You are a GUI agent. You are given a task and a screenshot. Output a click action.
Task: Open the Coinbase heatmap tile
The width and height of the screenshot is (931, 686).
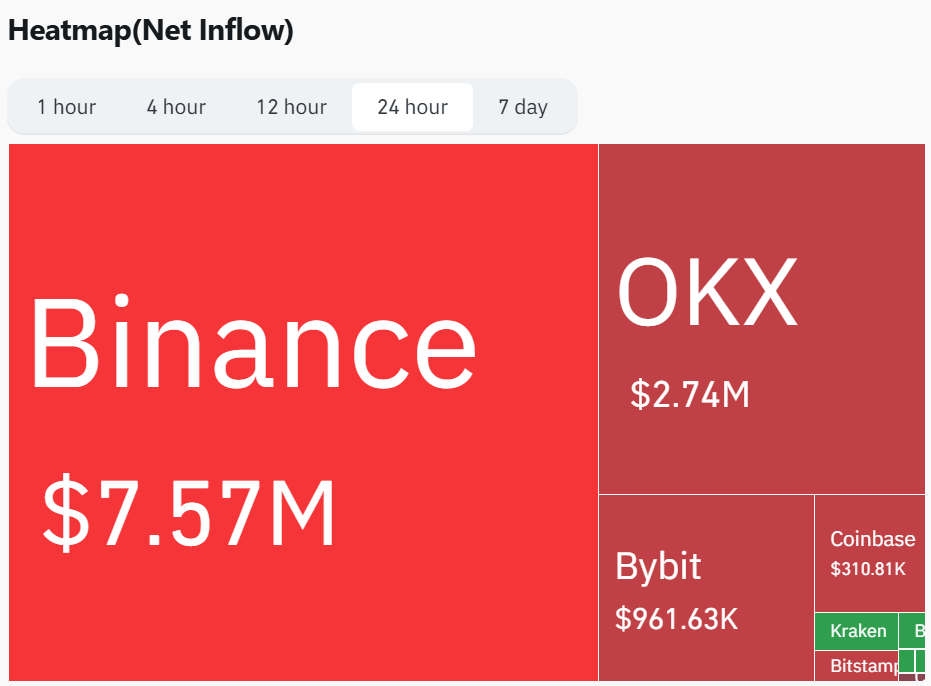(x=870, y=554)
